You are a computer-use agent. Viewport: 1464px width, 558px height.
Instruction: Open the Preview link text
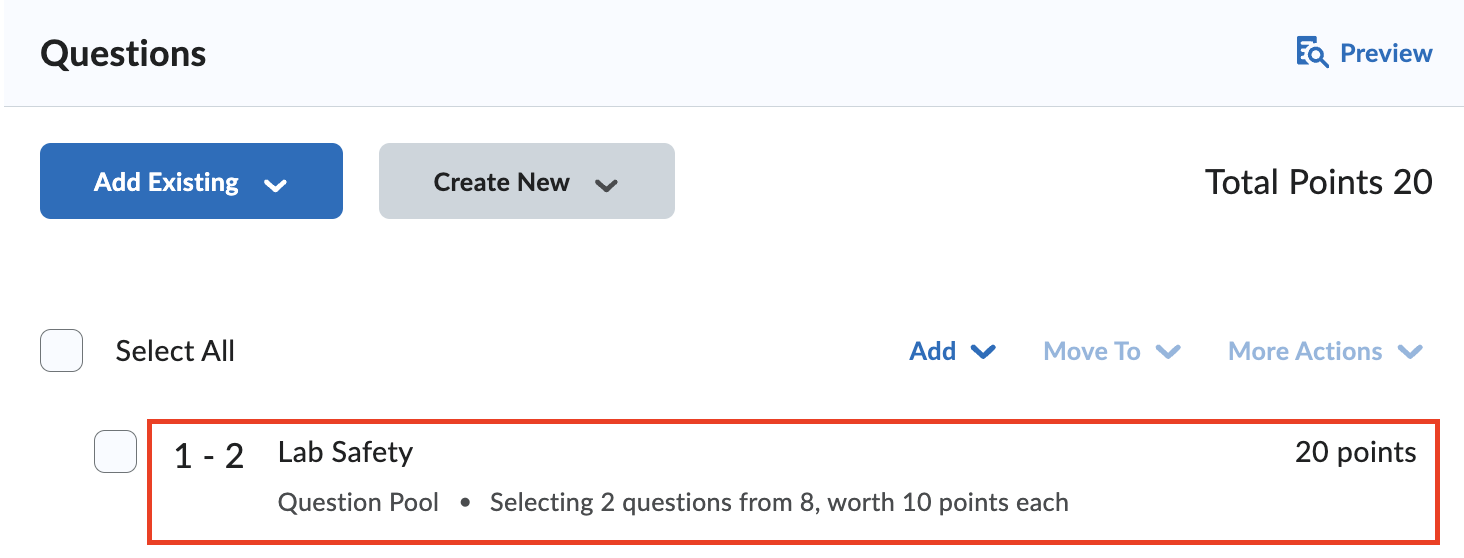point(1386,53)
